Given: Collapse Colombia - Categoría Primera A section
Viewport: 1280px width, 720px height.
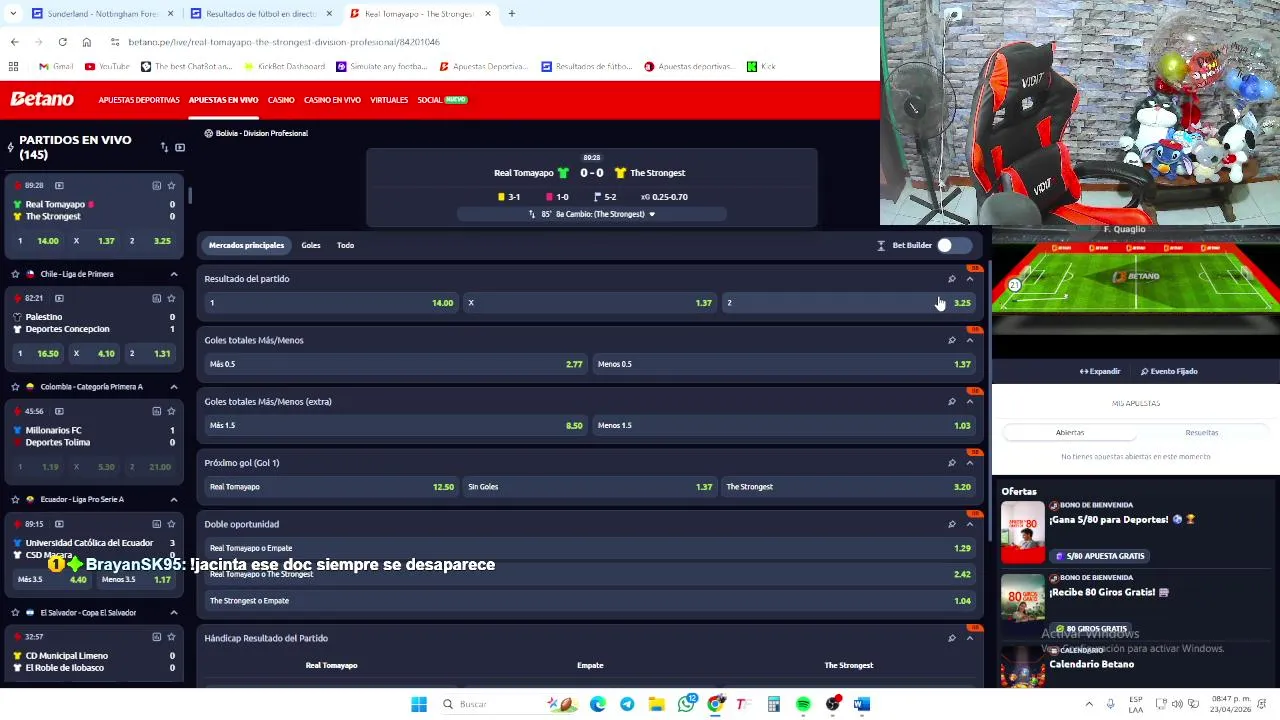Looking at the screenshot, I should tap(174, 387).
